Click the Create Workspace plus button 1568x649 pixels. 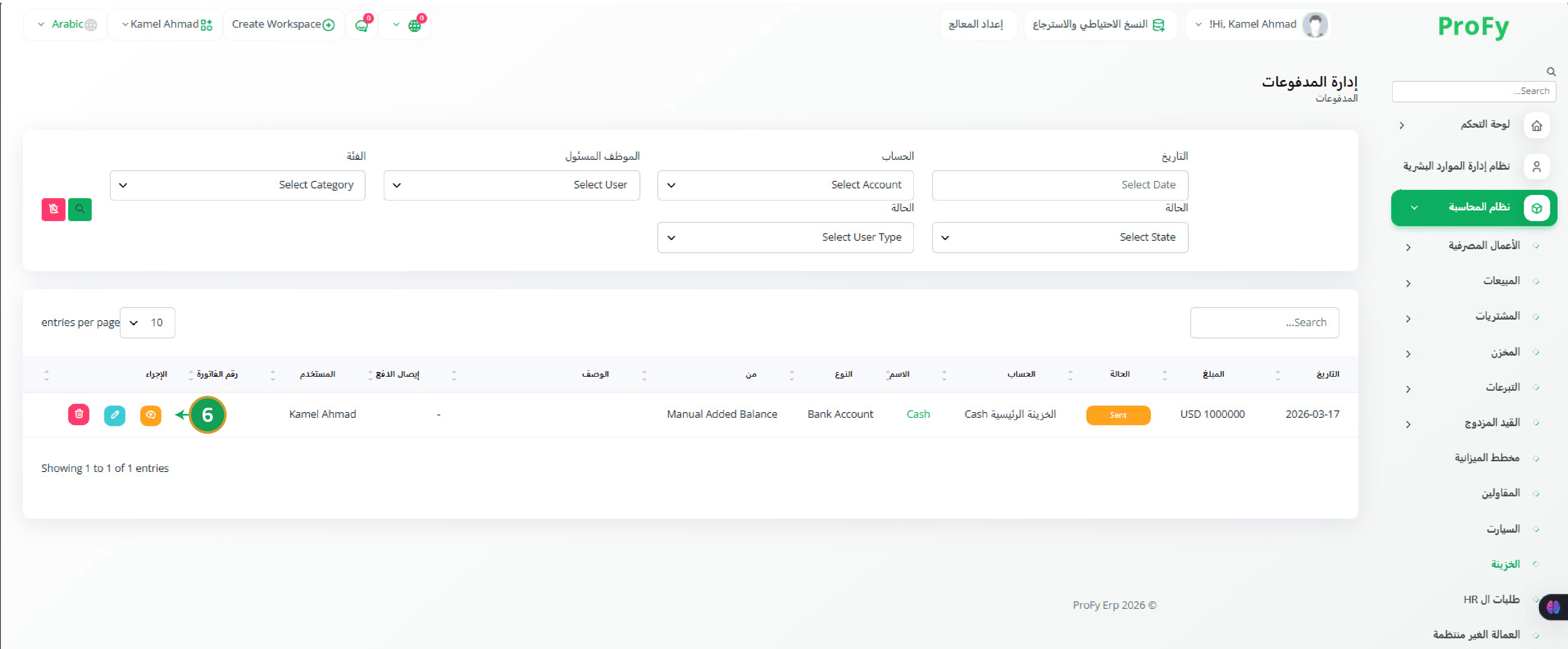[x=283, y=24]
